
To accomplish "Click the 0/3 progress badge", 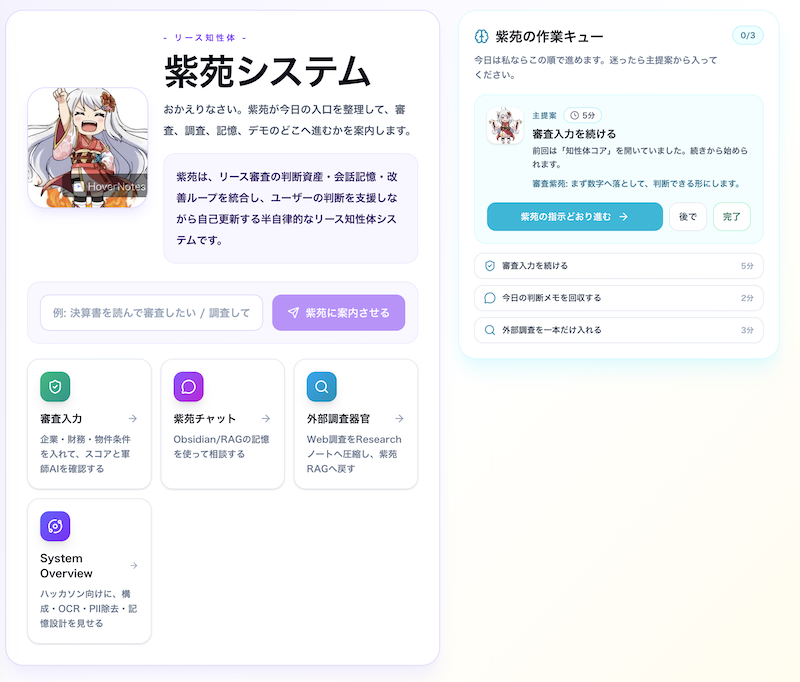I will point(747,35).
